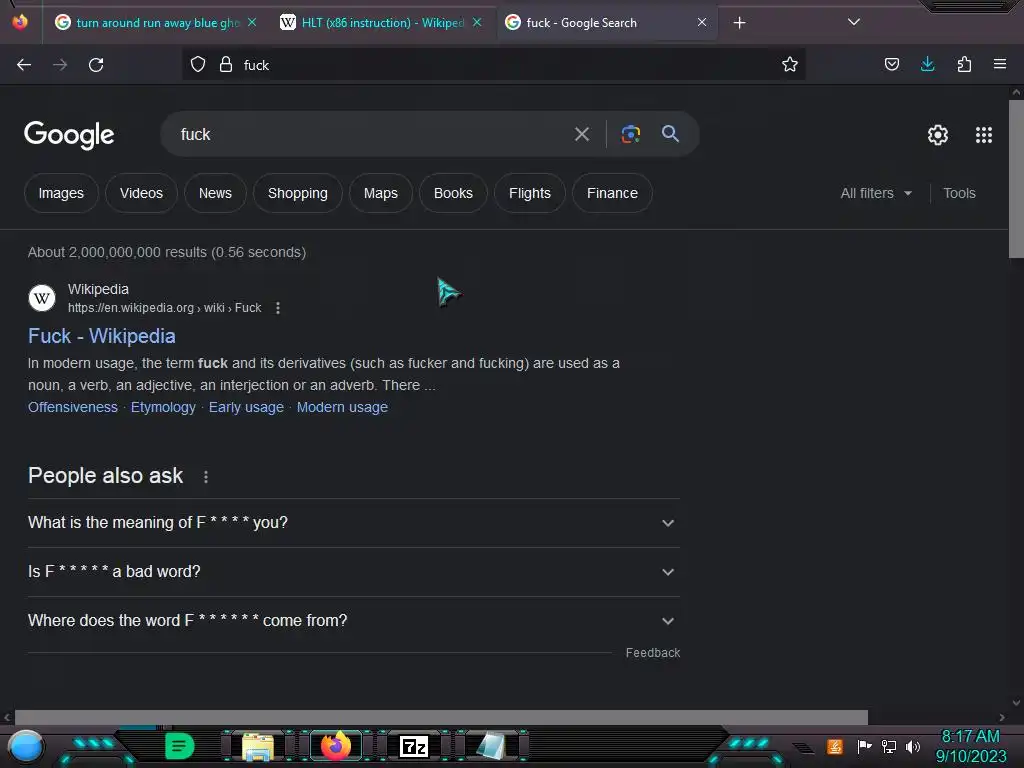Open 7-Zip from taskbar
The image size is (1024, 768).
tap(413, 746)
